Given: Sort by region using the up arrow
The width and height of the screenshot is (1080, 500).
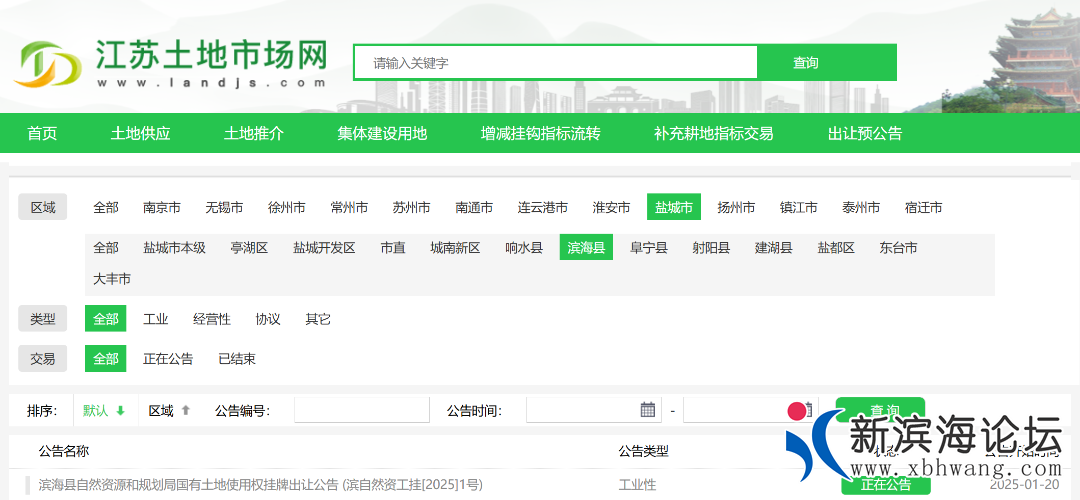Looking at the screenshot, I should click(185, 411).
